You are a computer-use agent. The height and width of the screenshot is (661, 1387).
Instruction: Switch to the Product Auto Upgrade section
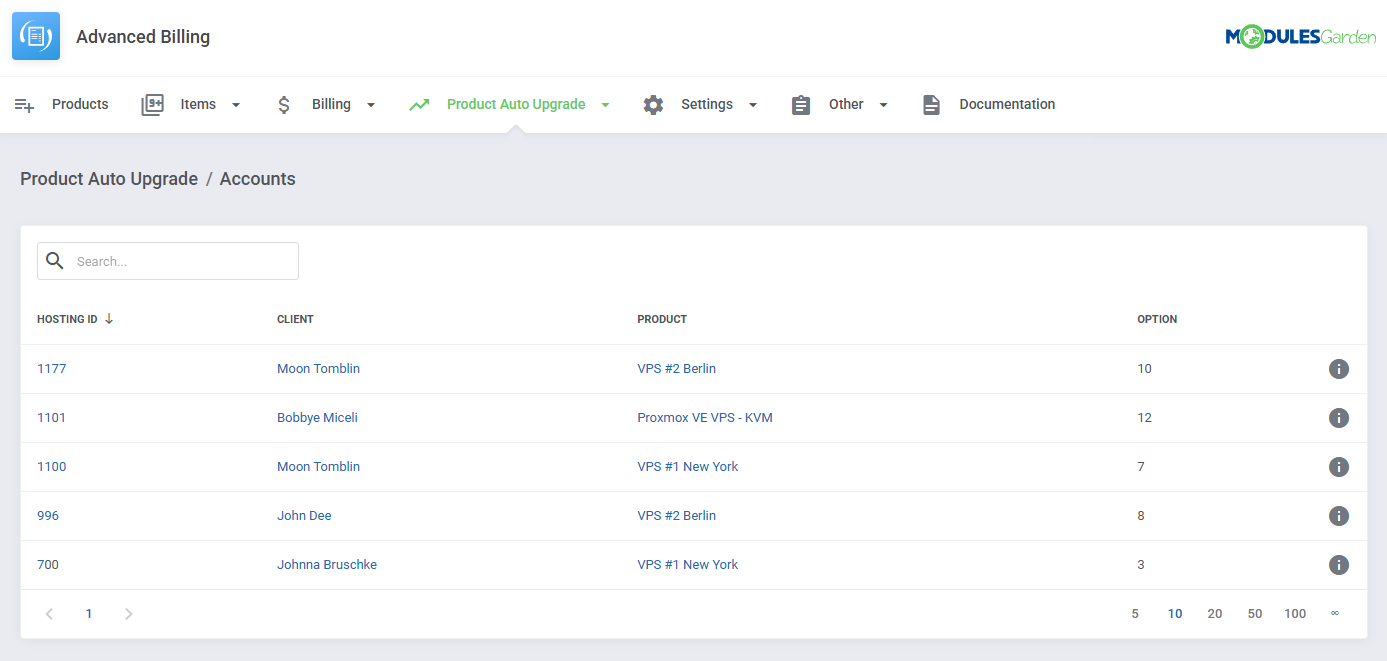pyautogui.click(x=517, y=103)
